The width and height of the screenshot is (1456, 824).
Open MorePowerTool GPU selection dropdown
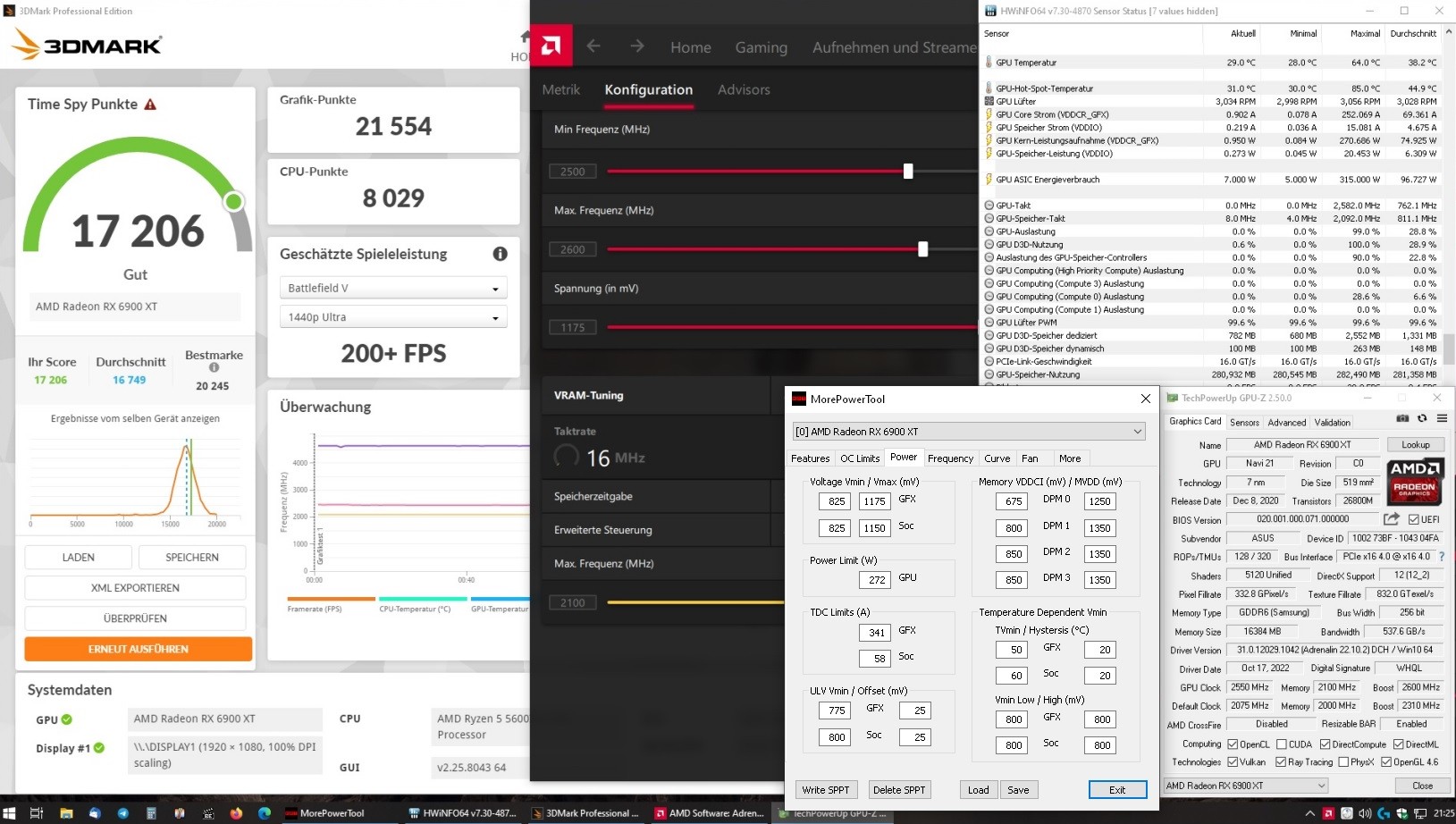969,432
